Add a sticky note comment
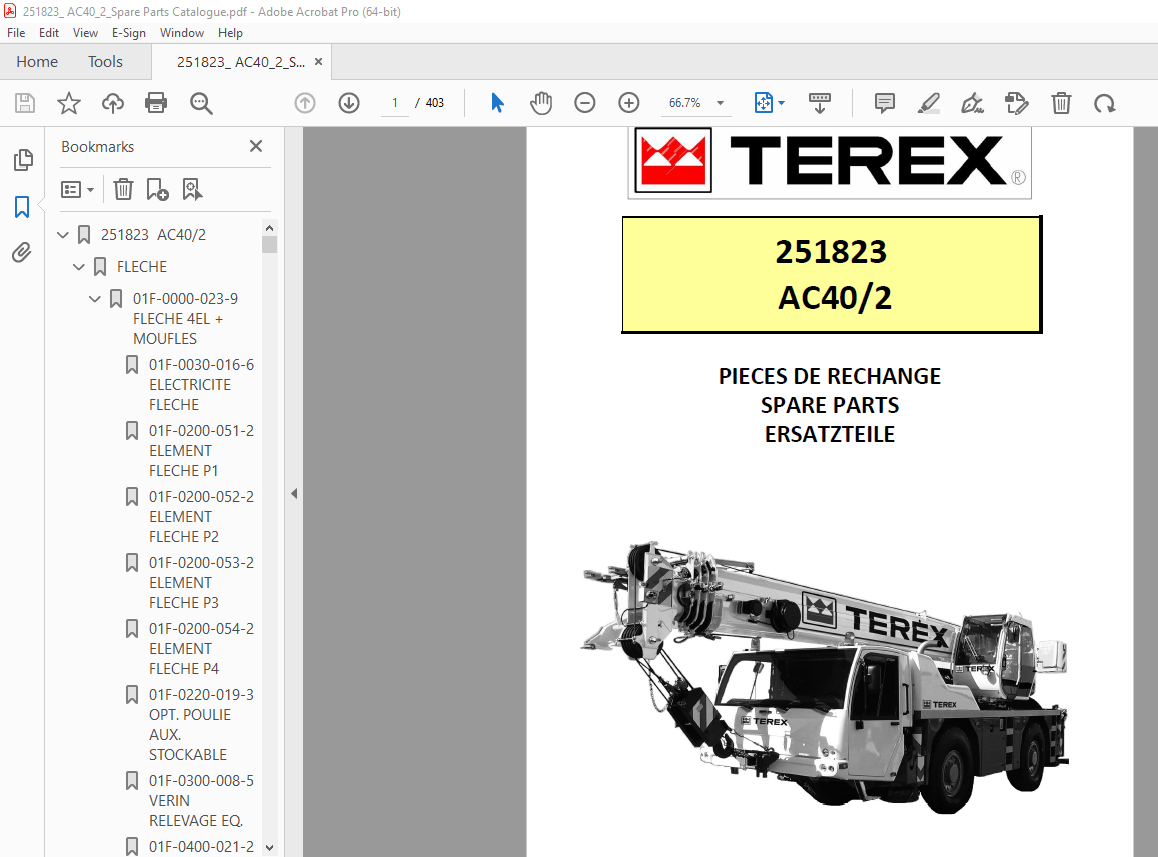 point(884,103)
